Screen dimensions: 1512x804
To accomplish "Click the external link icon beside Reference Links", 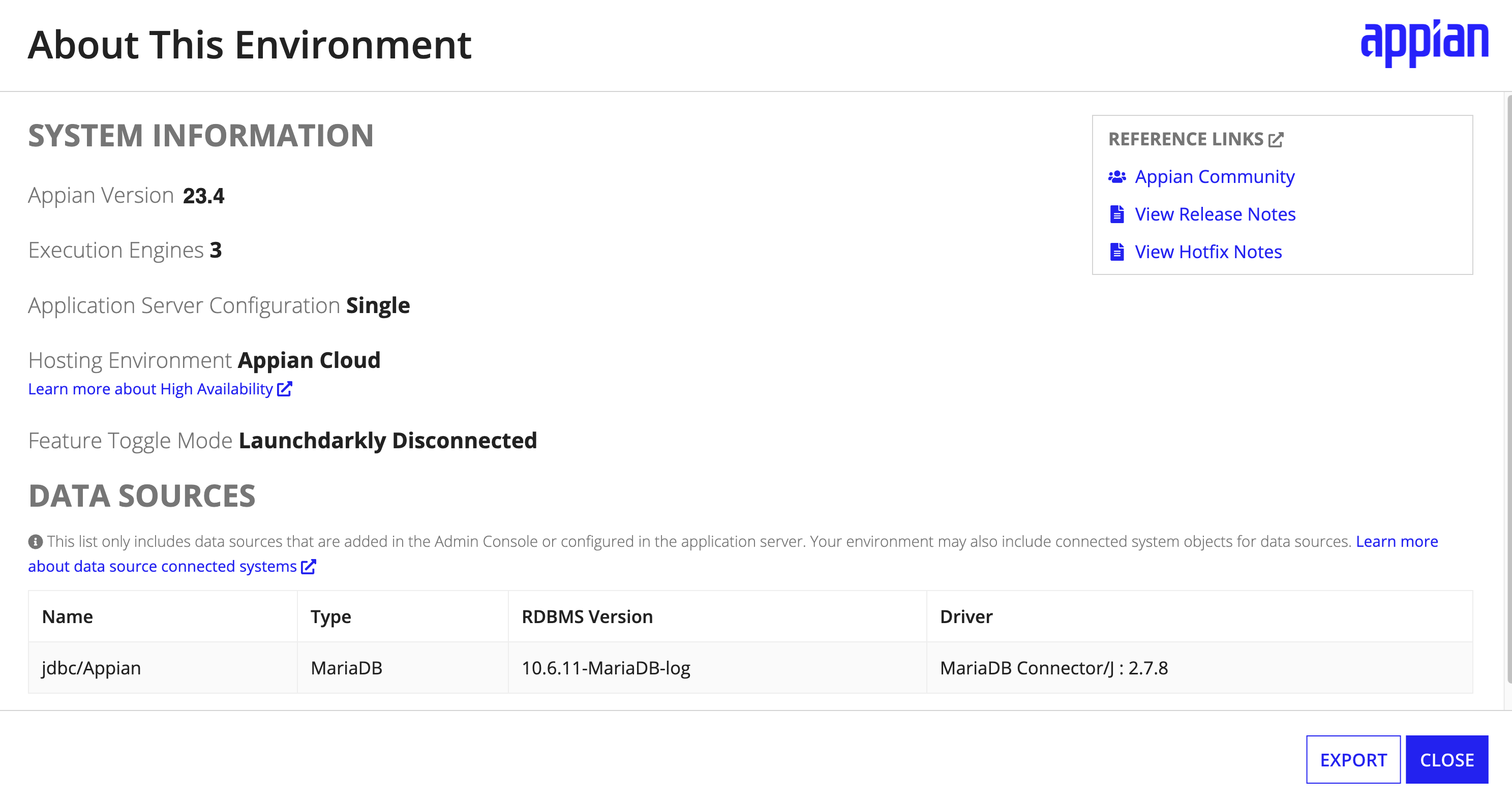I will (x=1276, y=140).
